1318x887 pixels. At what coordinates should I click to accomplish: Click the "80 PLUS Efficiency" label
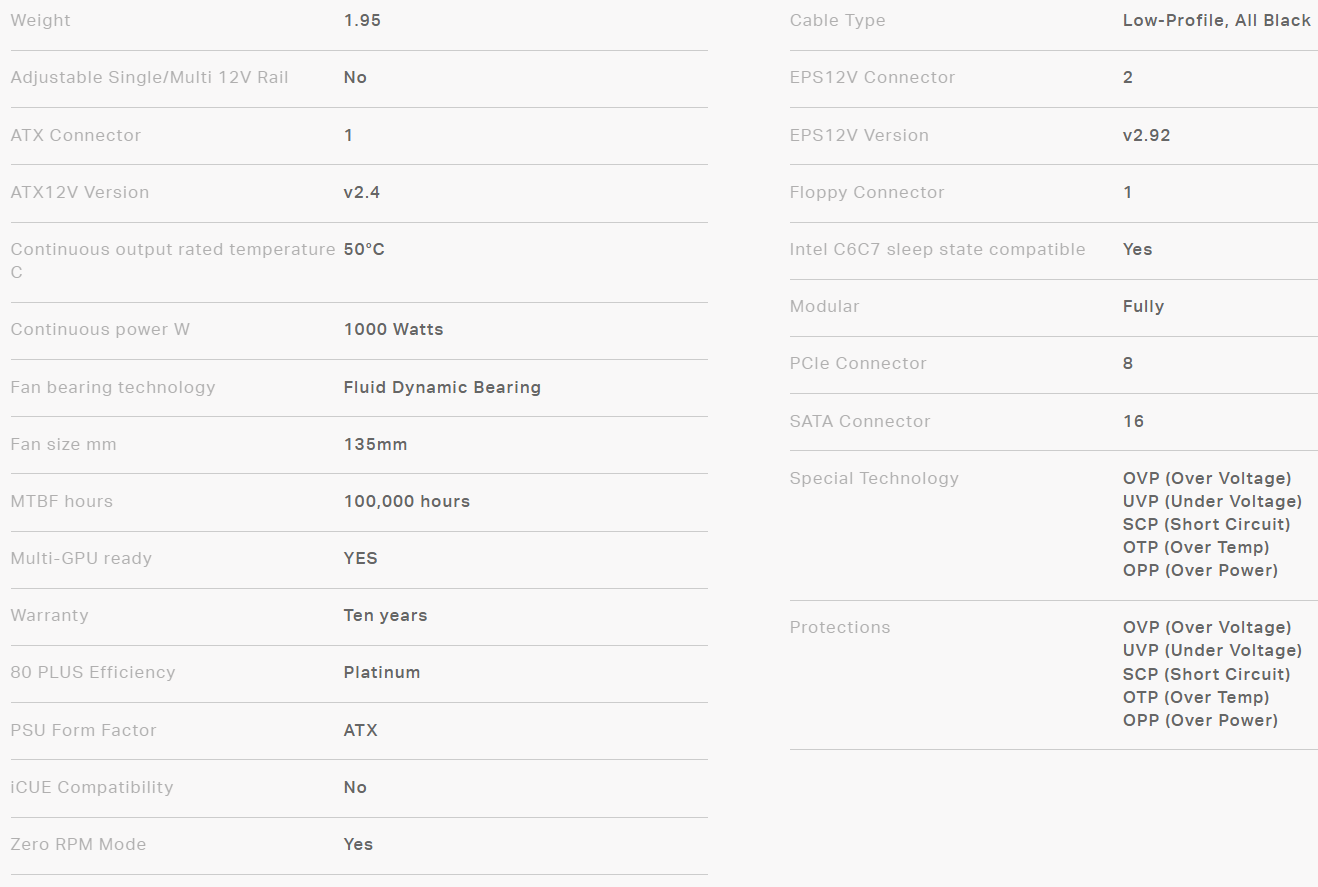click(93, 672)
